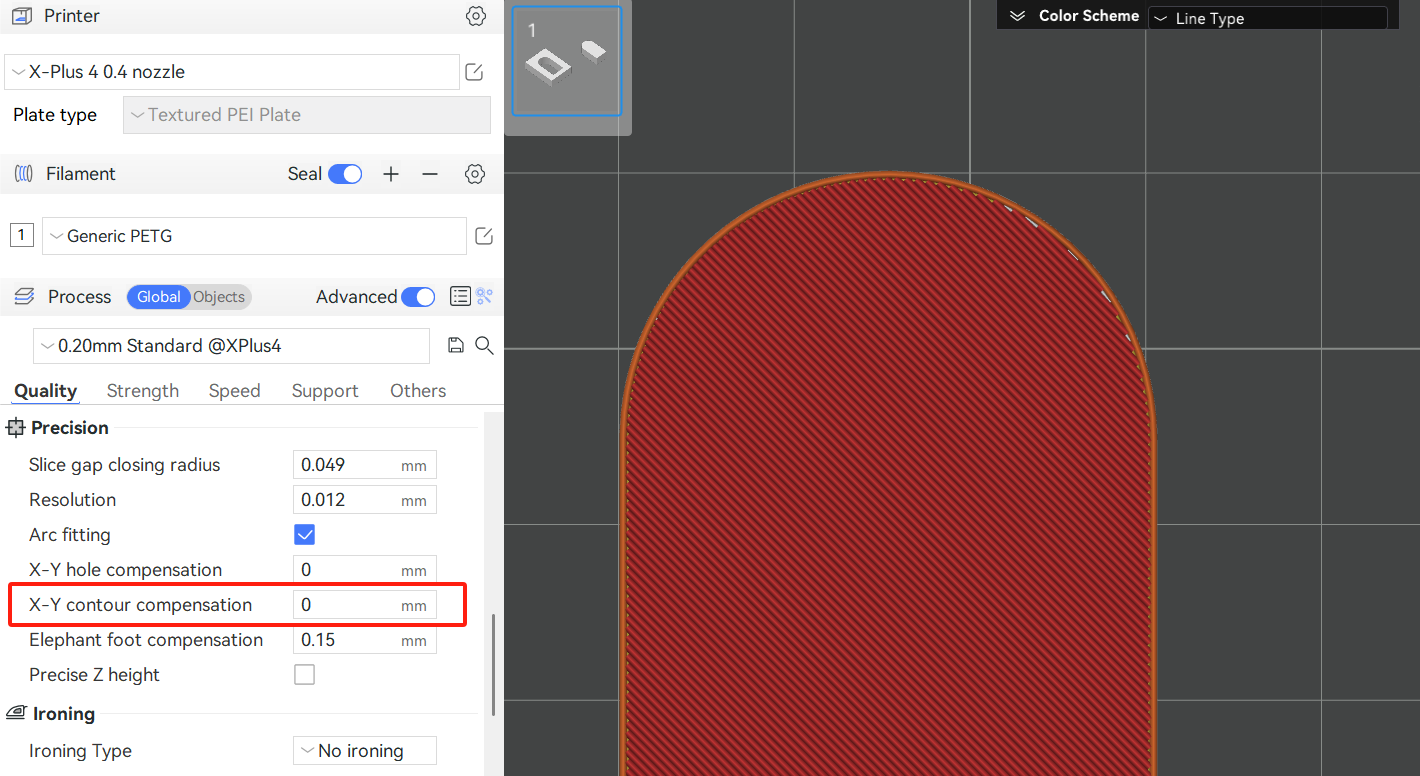Viewport: 1420px width, 776px height.
Task: Edit the X-Plus 4 printer preset
Action: (475, 72)
